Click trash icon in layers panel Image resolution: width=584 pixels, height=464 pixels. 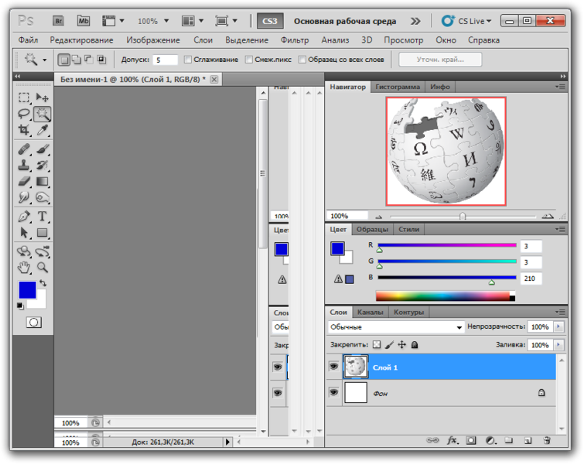coord(546,441)
